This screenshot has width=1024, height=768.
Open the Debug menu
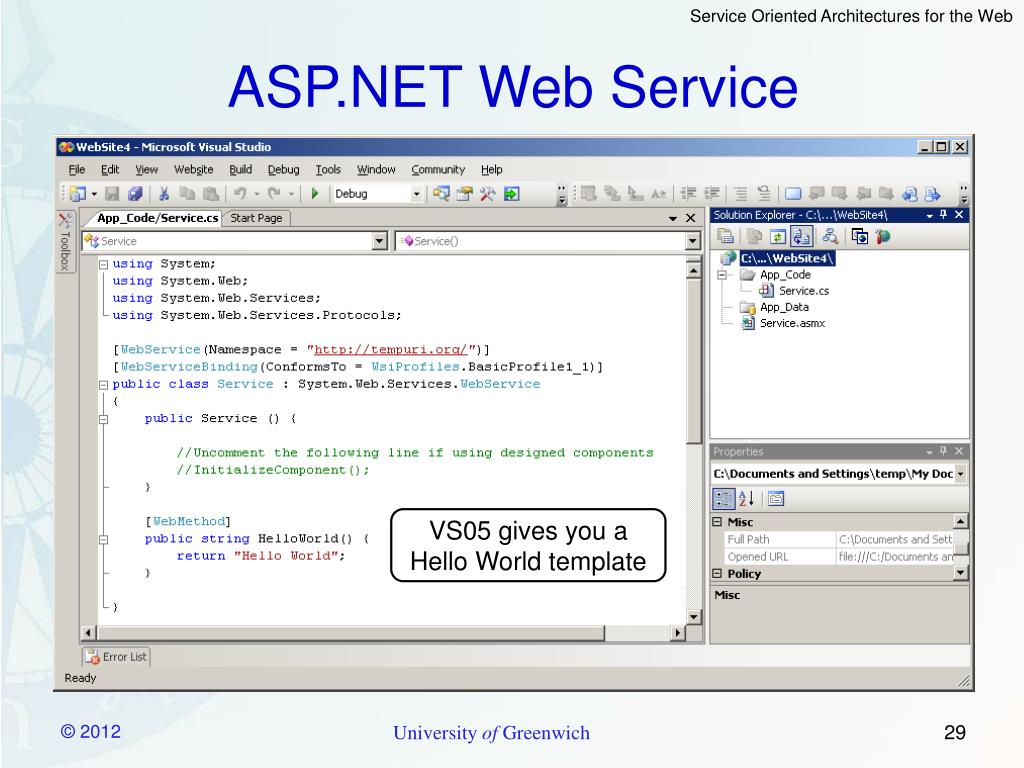click(x=283, y=170)
